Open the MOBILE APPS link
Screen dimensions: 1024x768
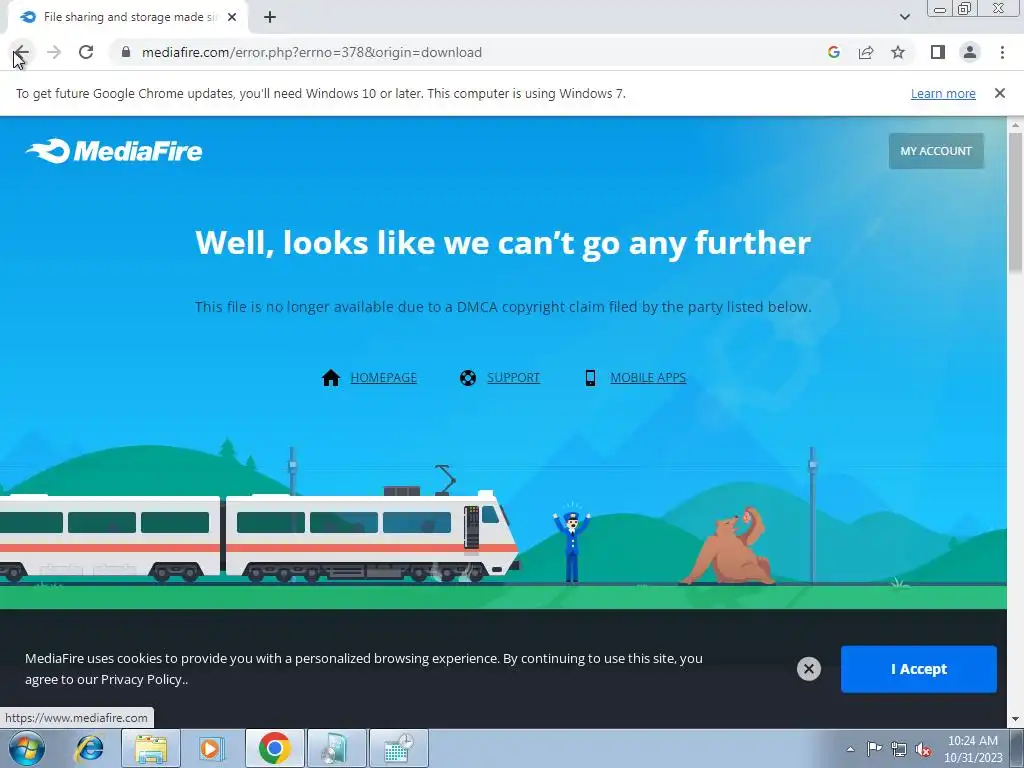coord(648,377)
